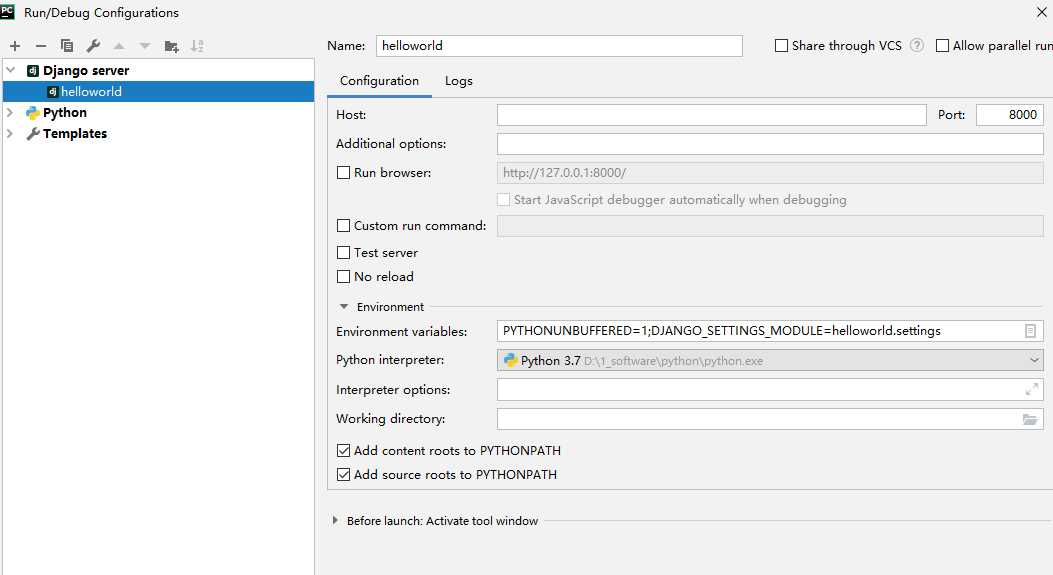Enable the Run browser checkbox
Image resolution: width=1053 pixels, height=575 pixels.
(x=343, y=173)
